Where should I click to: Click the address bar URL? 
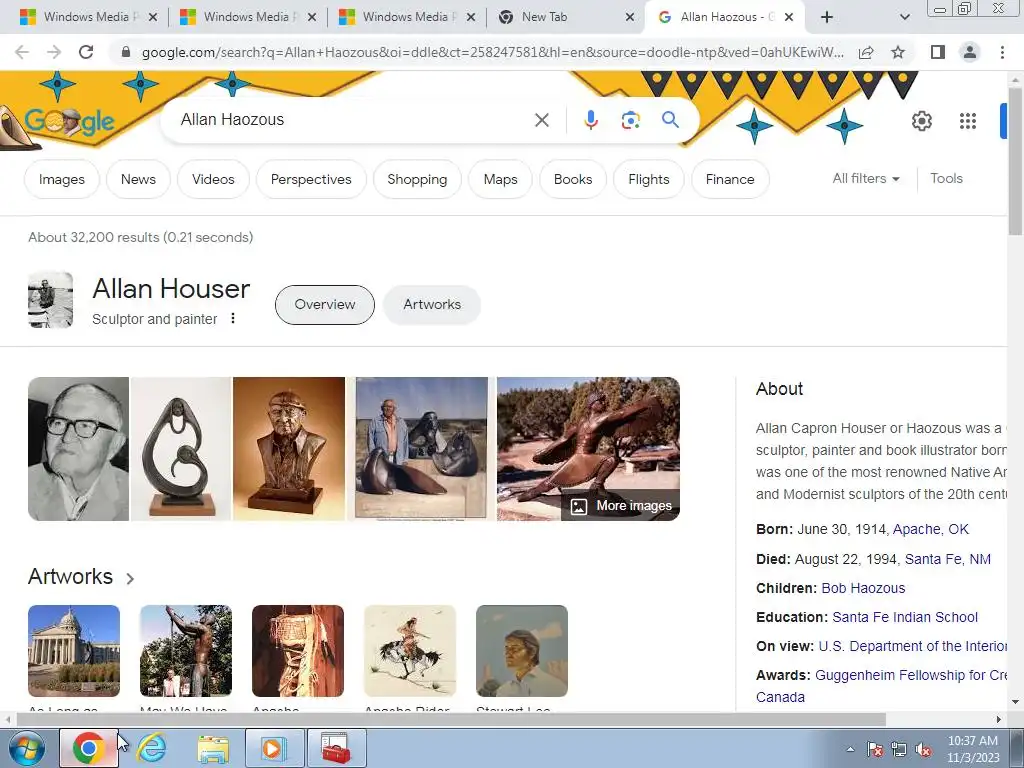pyautogui.click(x=492, y=52)
